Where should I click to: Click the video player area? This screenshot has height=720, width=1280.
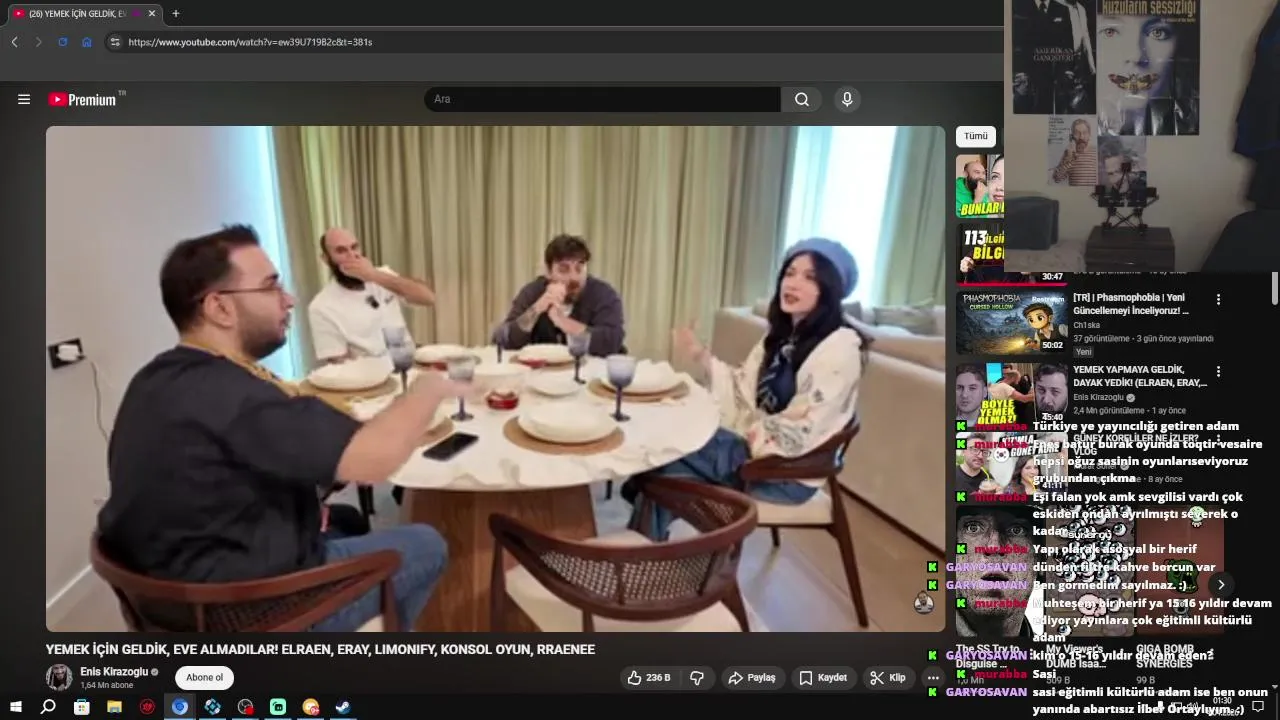pyautogui.click(x=495, y=378)
